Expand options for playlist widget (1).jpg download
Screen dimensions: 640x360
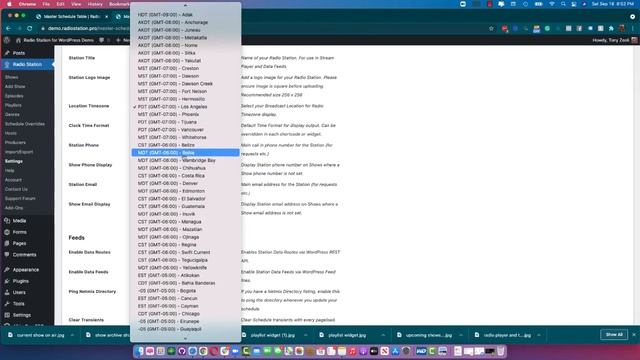[305, 335]
